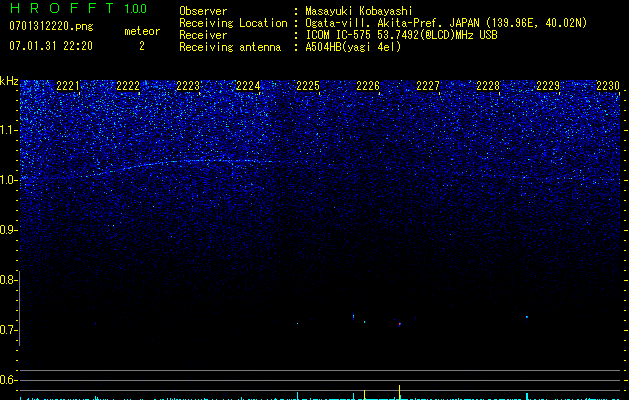Click the 2229 time axis marker
This screenshot has width=629, height=400.
548,86
